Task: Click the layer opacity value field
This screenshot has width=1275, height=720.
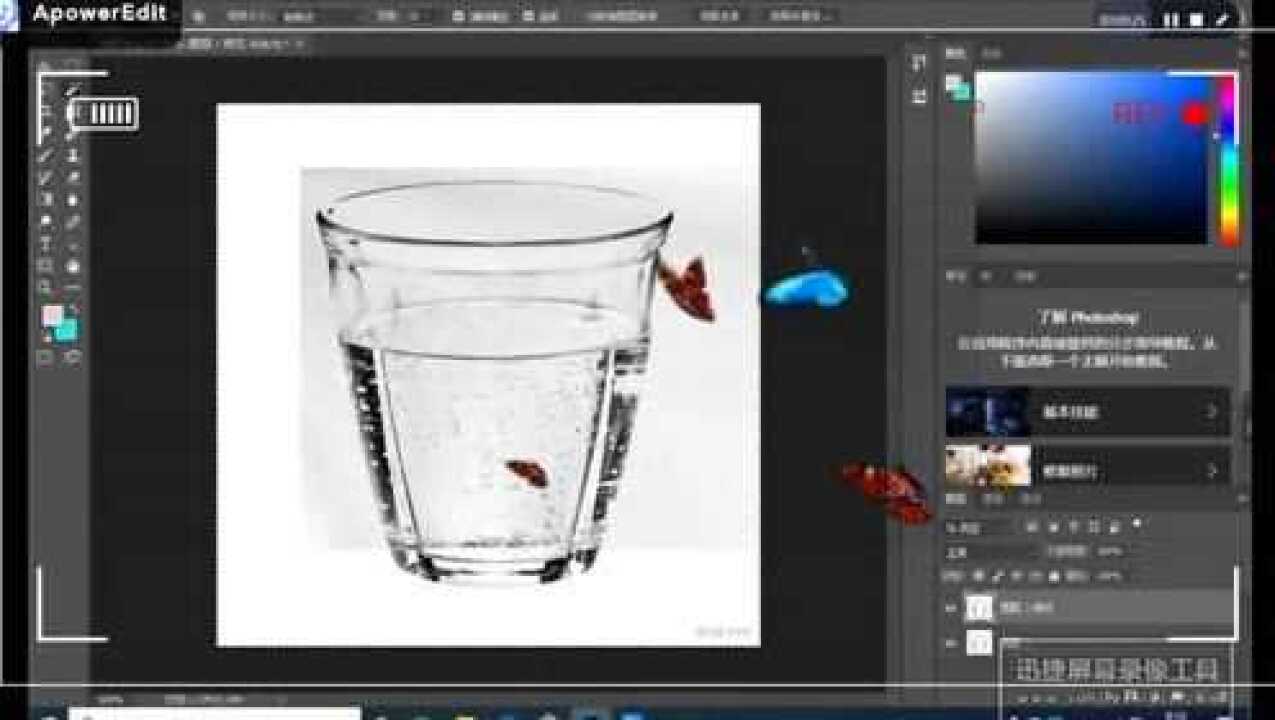Action: [x=1108, y=552]
